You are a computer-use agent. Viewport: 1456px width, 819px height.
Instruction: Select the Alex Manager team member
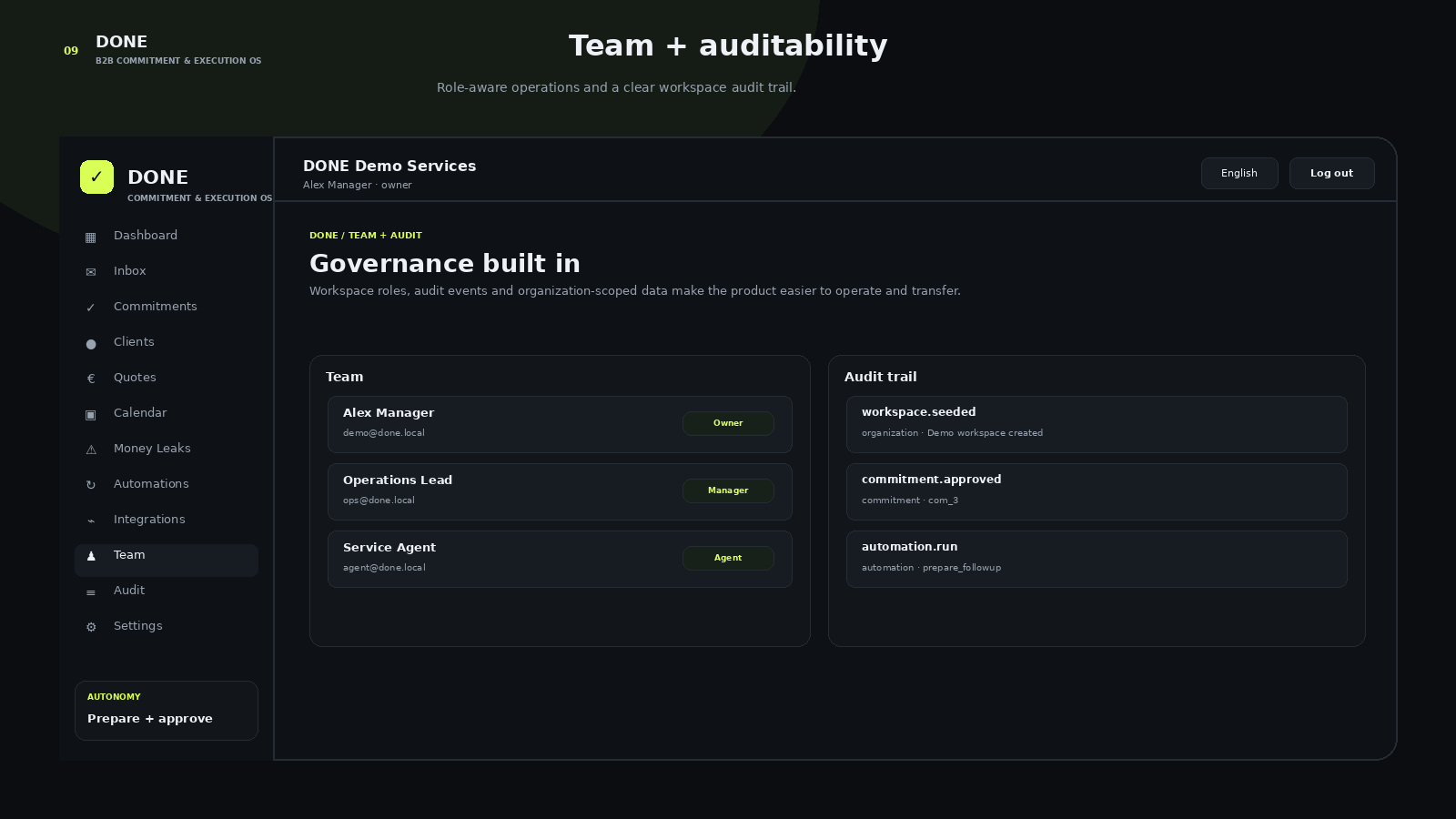coord(560,424)
